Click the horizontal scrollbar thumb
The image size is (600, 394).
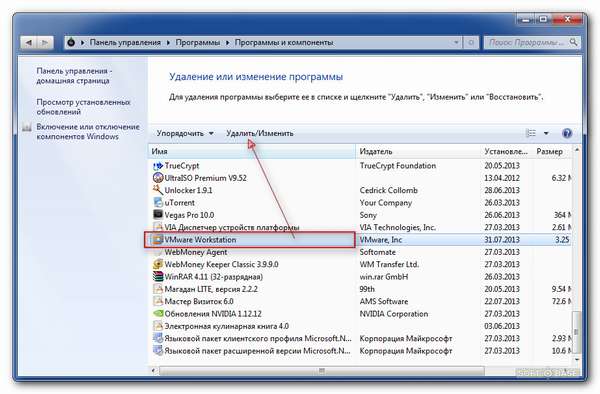point(322,371)
